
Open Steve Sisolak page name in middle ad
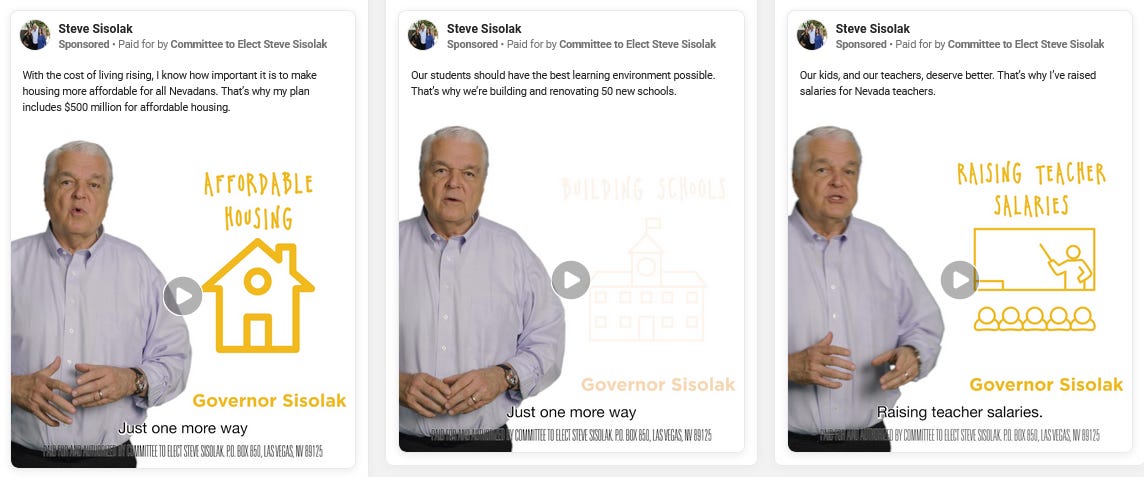coord(484,29)
